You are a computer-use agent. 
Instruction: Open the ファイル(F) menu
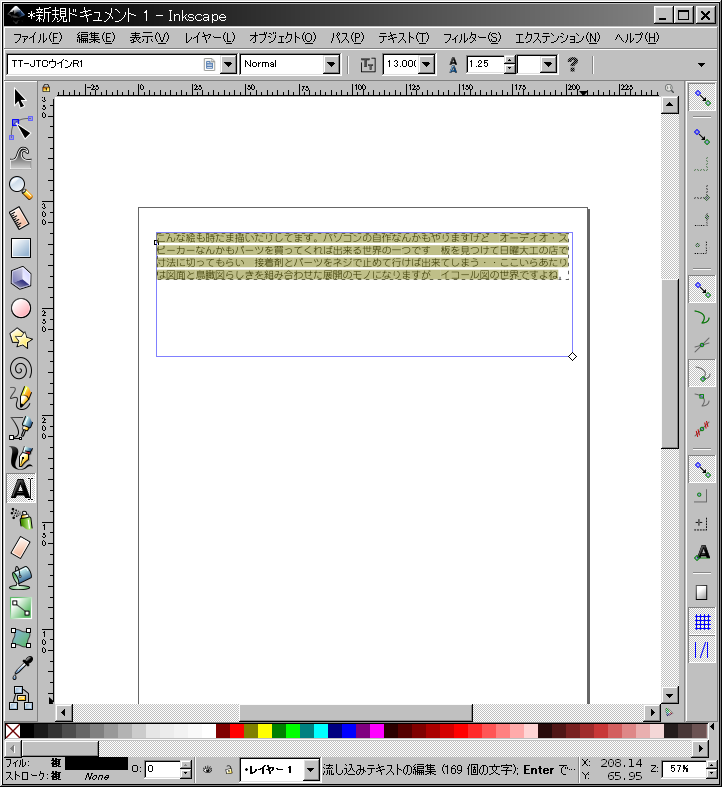click(37, 38)
